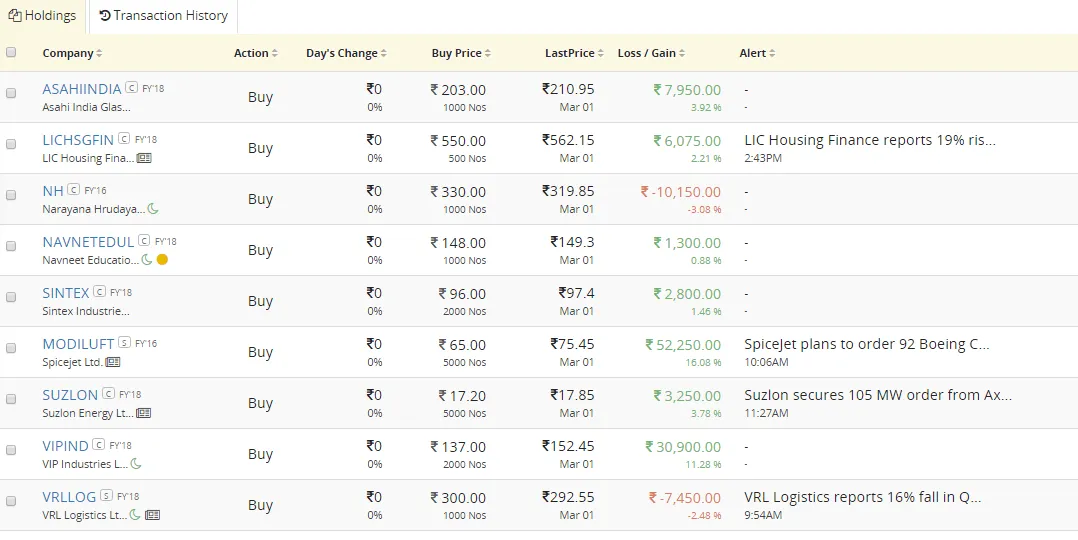Click the moon icon beside Narayana Hrudayalaya

coord(153,209)
